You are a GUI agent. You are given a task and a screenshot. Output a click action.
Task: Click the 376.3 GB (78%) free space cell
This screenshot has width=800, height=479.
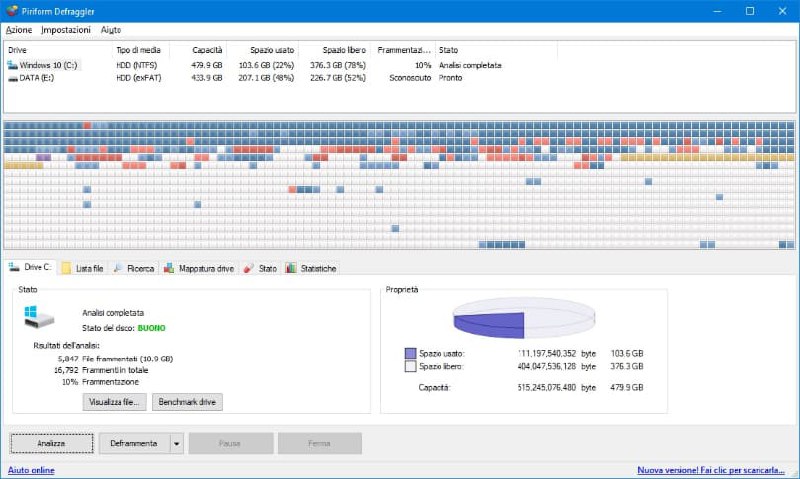point(338,65)
